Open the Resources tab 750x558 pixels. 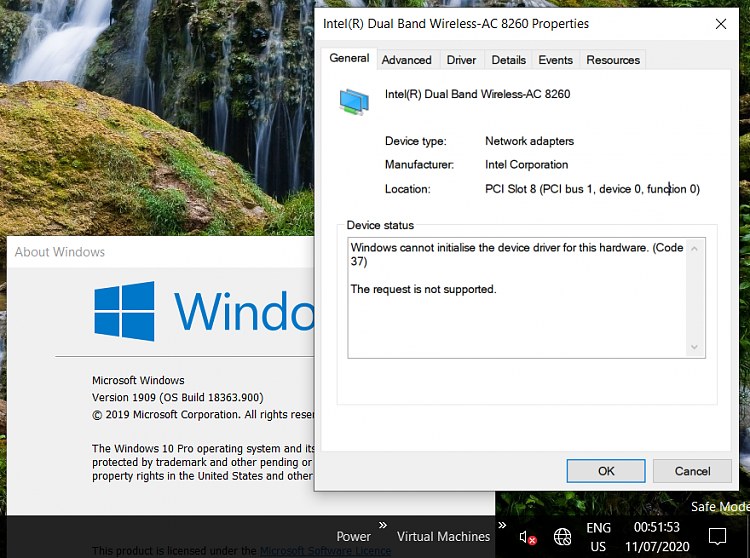pyautogui.click(x=613, y=60)
